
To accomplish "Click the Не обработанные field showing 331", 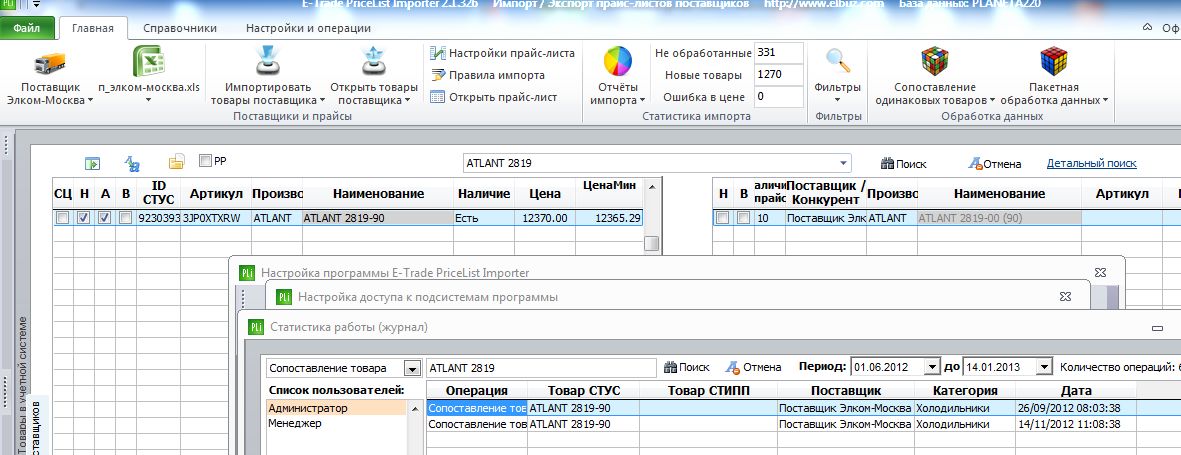I will [778, 53].
